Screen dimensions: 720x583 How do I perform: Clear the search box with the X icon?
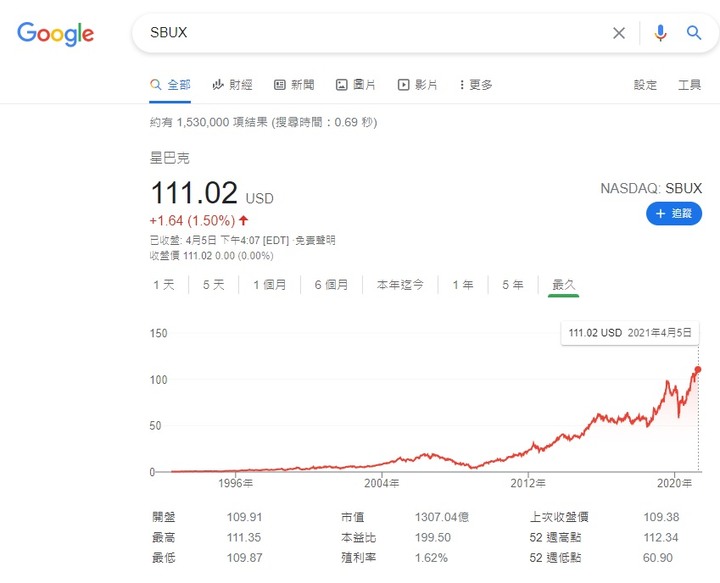(619, 33)
